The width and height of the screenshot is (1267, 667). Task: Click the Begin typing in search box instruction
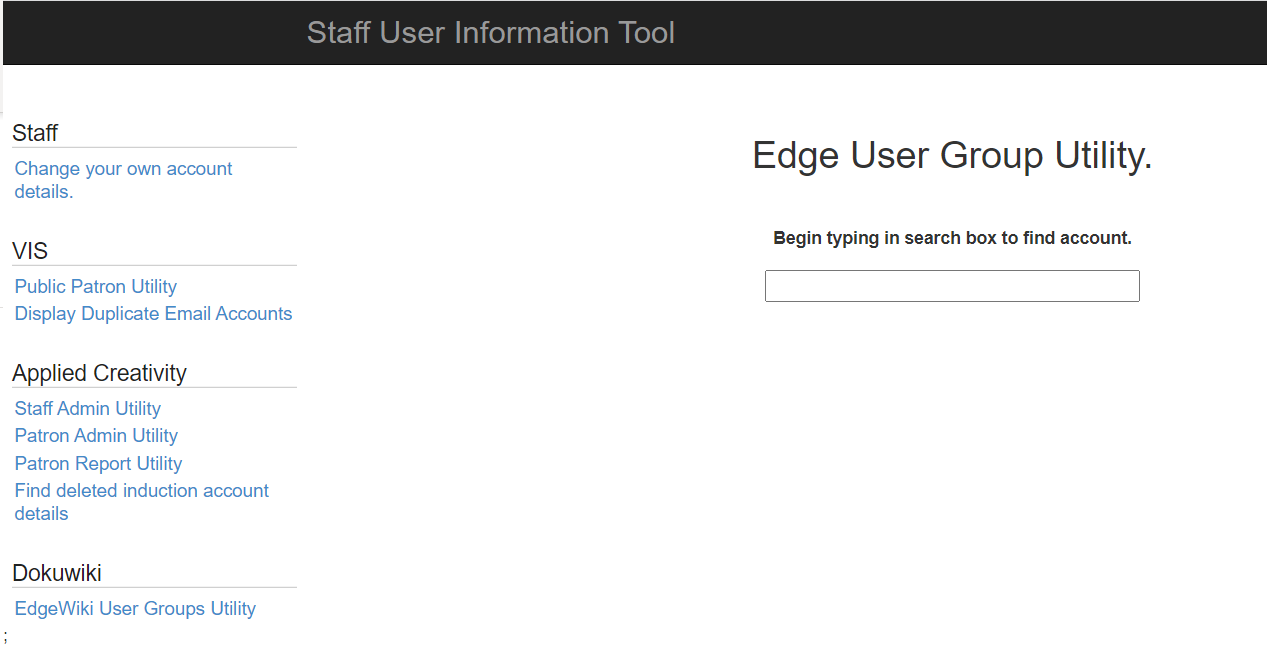point(952,239)
